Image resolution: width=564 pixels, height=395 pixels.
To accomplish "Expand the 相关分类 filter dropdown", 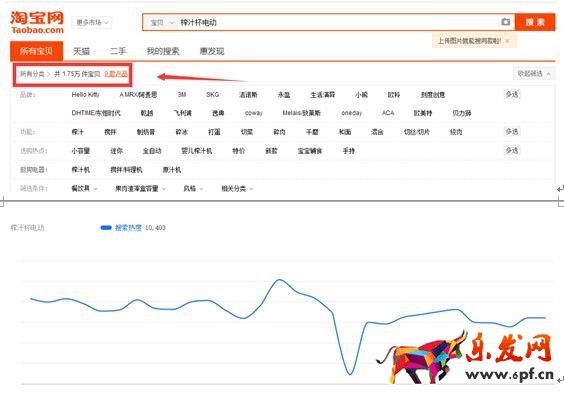I will (x=237, y=189).
